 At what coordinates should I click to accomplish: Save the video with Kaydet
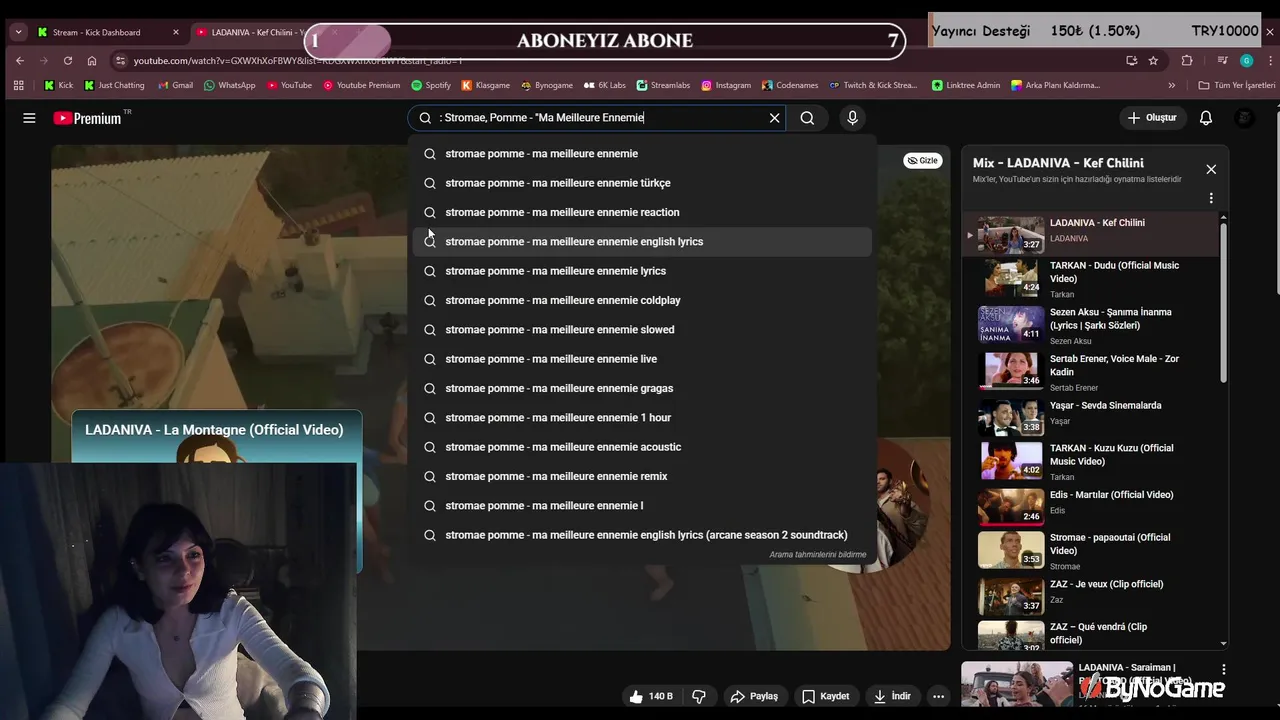[x=825, y=696]
